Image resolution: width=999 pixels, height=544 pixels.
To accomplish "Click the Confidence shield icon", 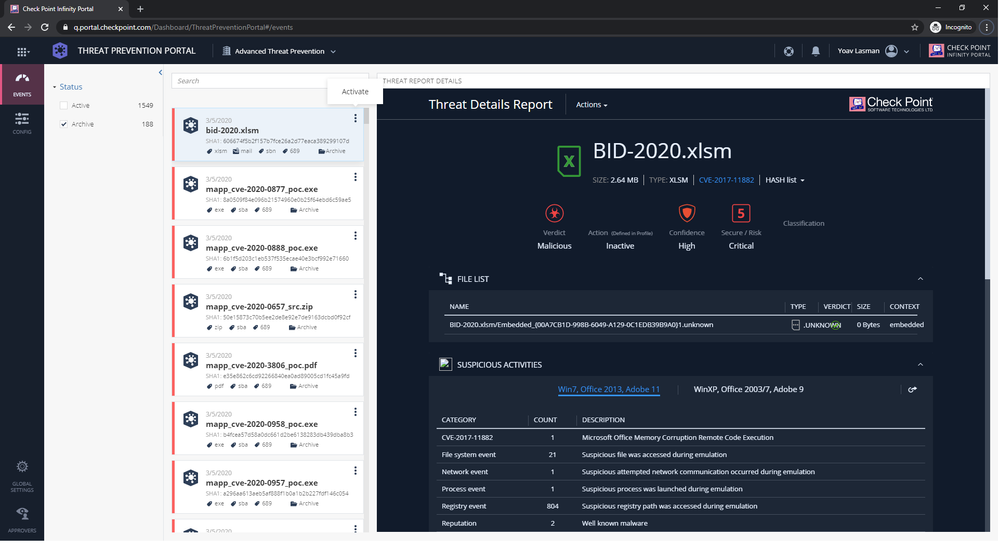I will tap(687, 213).
